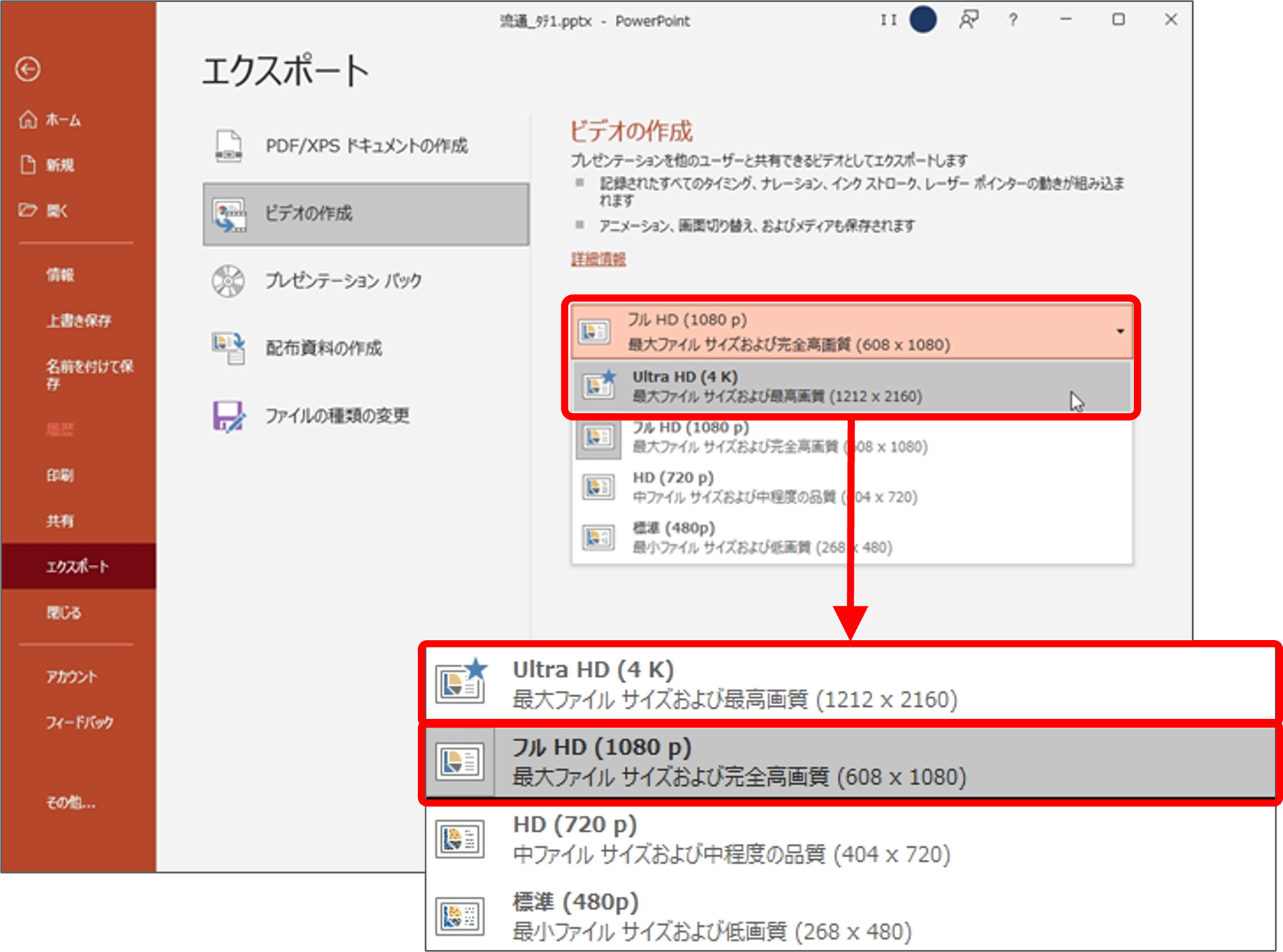Screen dimensions: 1283x952
Task: Click the 標準 (480p) icon in dropdown list
Action: coord(598,537)
